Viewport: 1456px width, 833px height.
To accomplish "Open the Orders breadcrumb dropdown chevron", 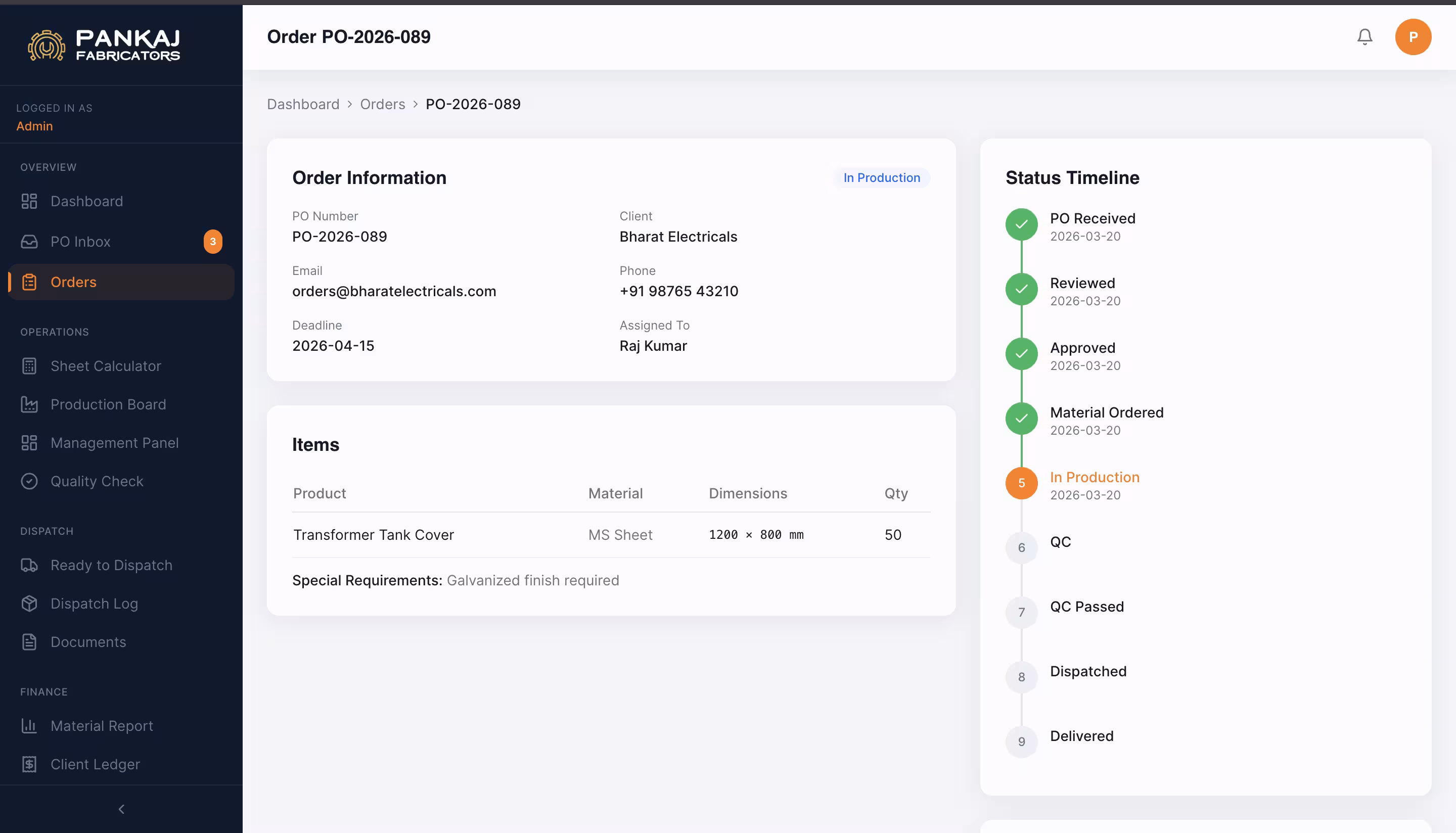I will pyautogui.click(x=415, y=105).
